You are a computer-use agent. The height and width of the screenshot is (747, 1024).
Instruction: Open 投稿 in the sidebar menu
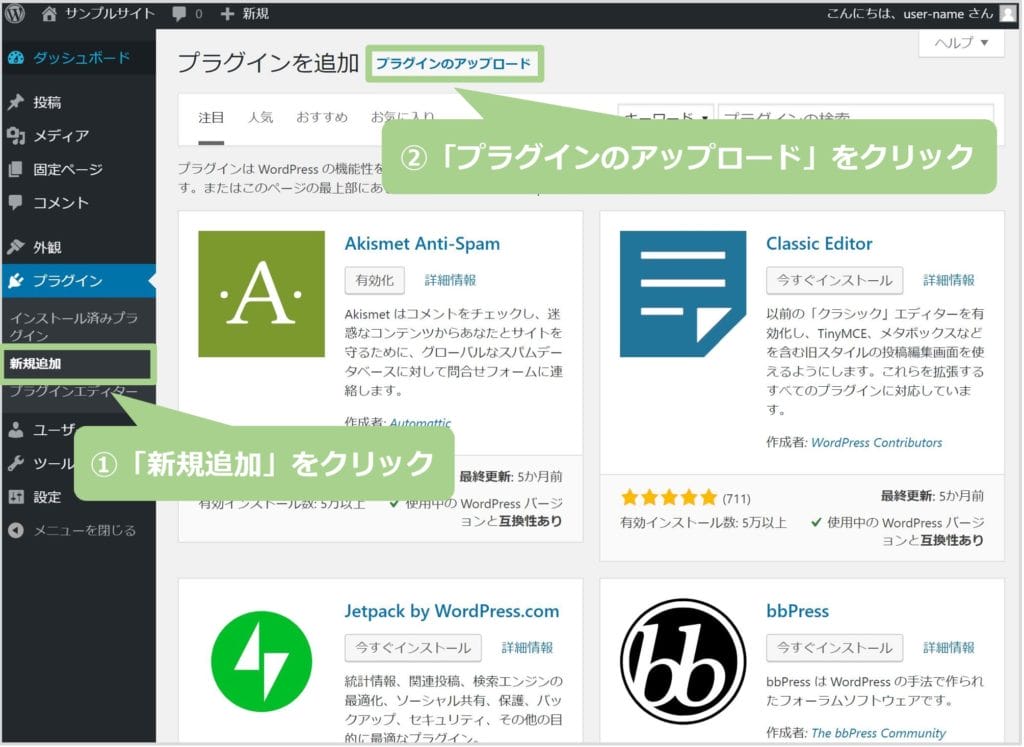(x=47, y=102)
